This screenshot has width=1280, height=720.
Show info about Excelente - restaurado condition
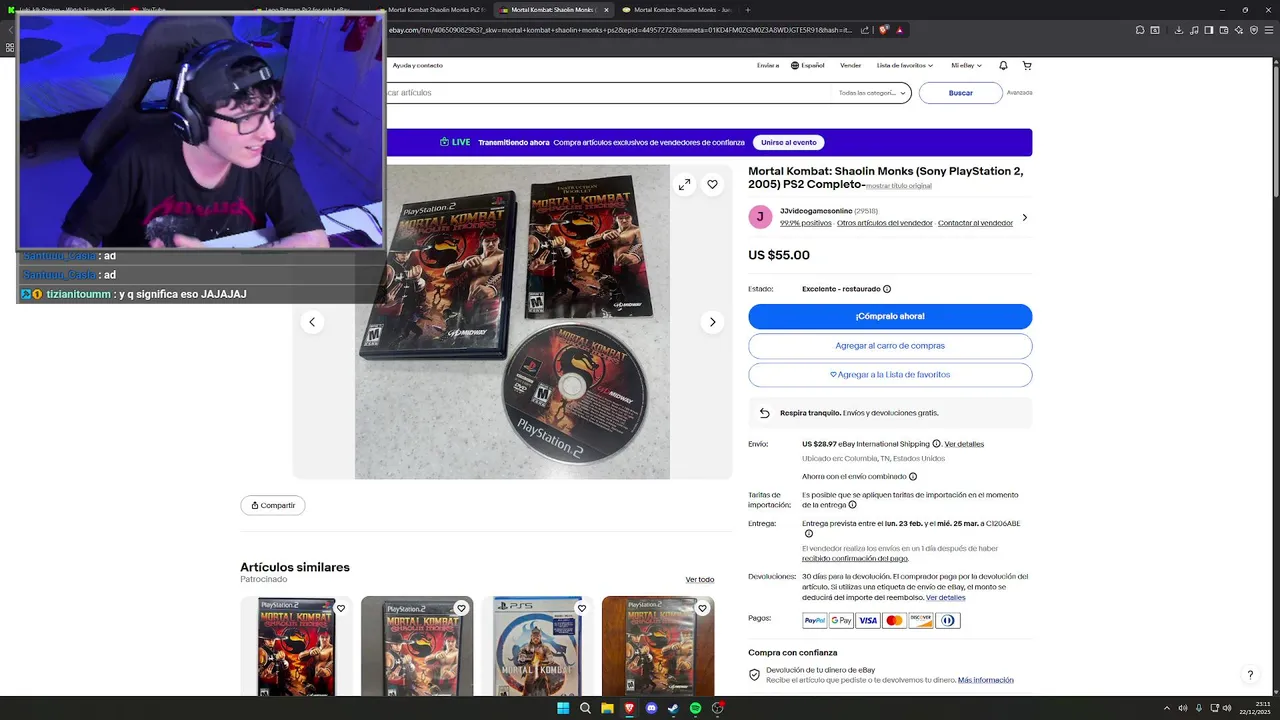click(x=887, y=289)
